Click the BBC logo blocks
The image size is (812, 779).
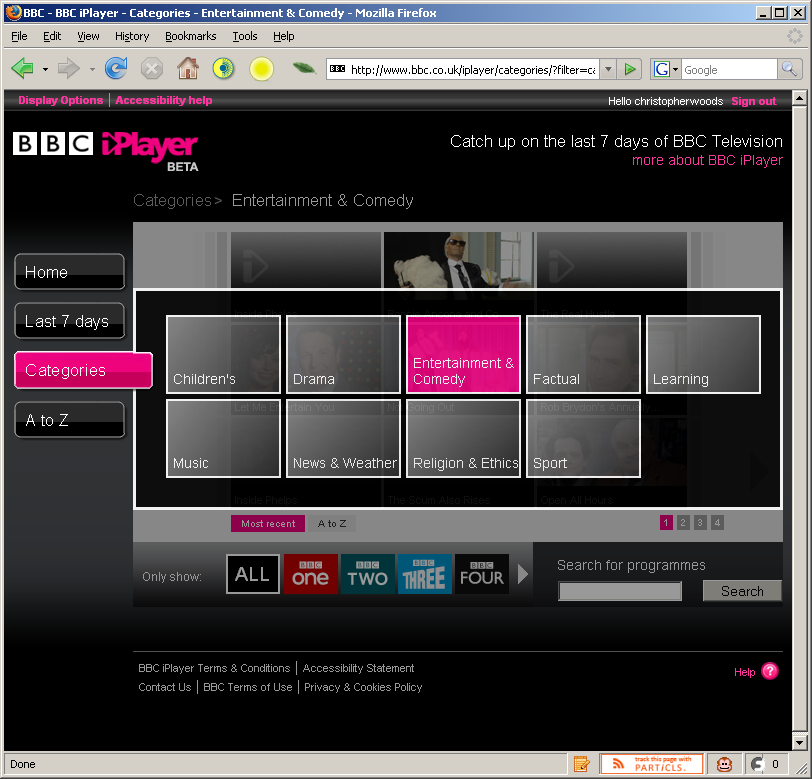coord(53,143)
